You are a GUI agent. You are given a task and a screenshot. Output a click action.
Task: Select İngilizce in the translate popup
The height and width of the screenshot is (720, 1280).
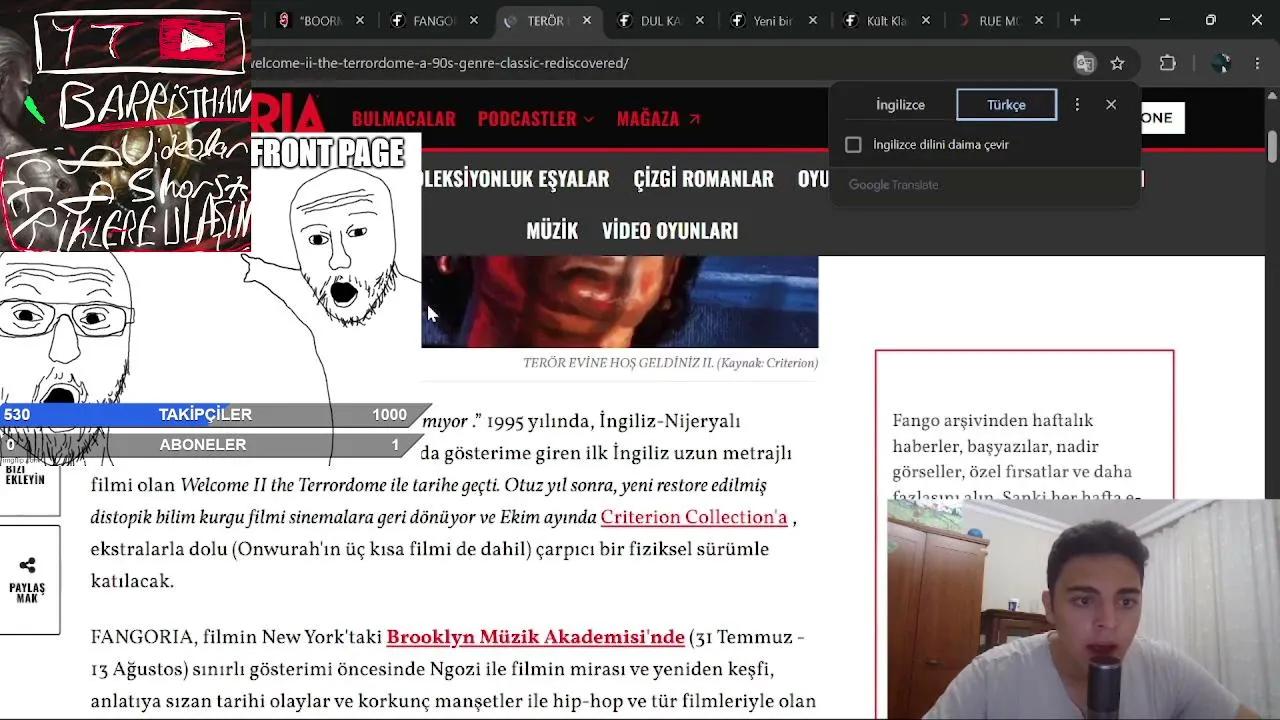pyautogui.click(x=900, y=105)
